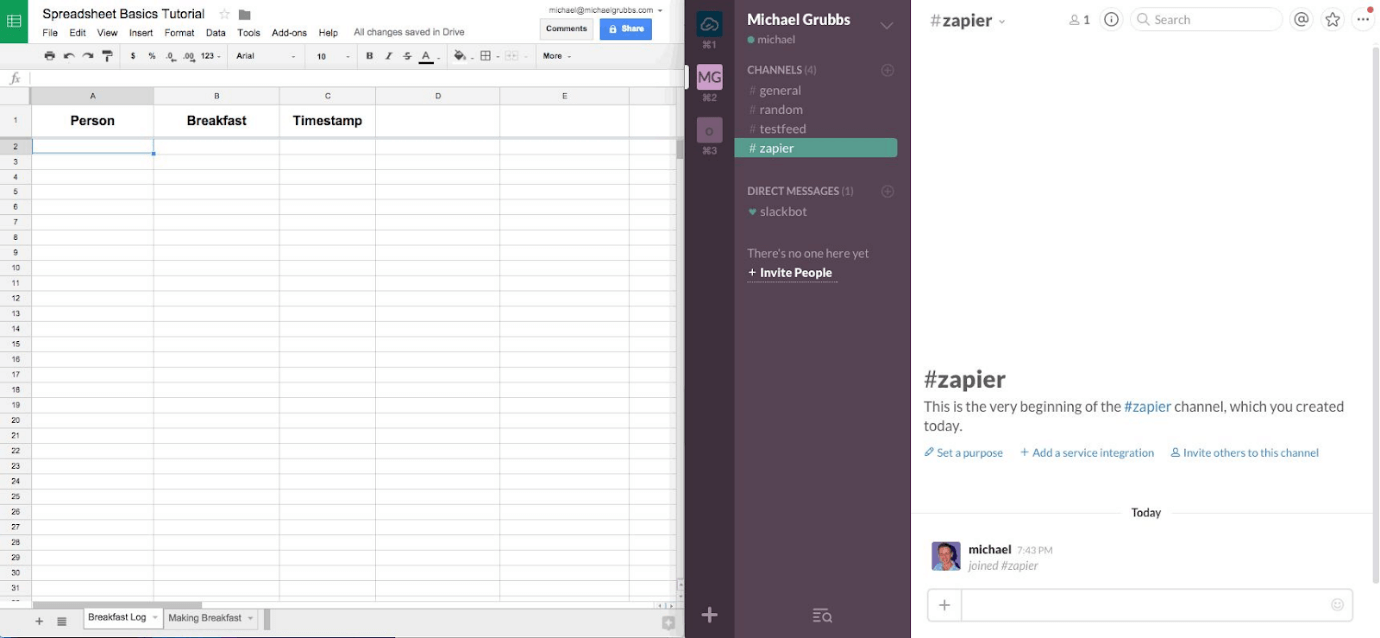Open the text color picker

(426, 56)
